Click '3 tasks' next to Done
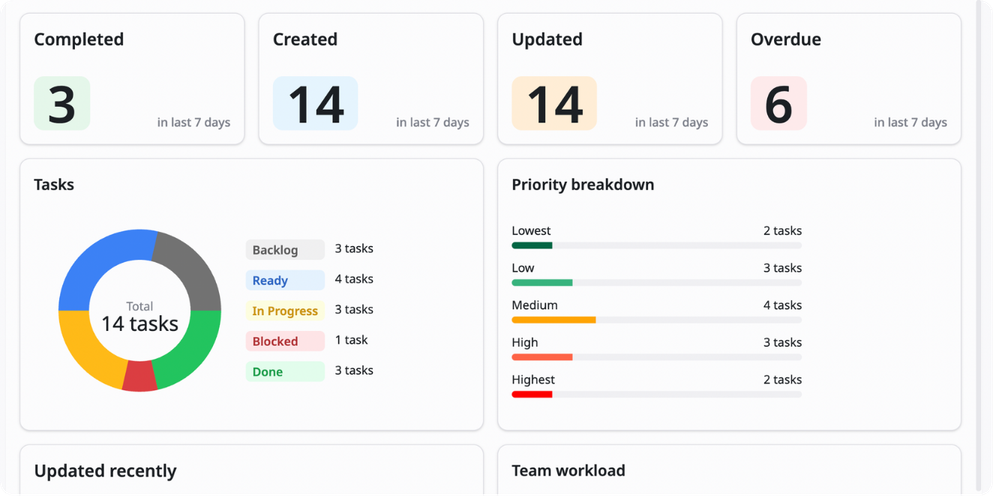The image size is (993, 497). pos(354,370)
